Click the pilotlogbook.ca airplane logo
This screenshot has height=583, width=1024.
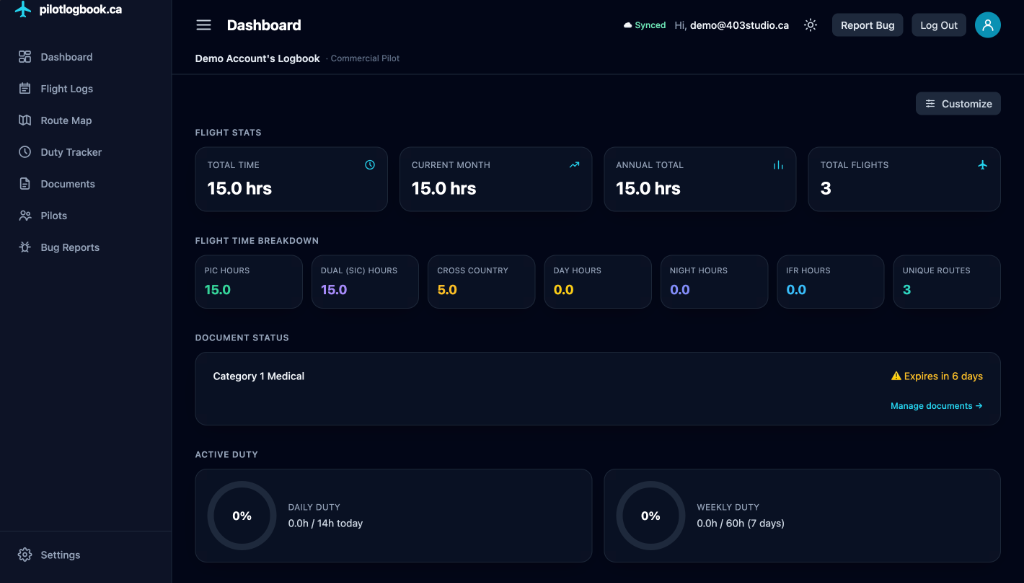coord(23,9)
